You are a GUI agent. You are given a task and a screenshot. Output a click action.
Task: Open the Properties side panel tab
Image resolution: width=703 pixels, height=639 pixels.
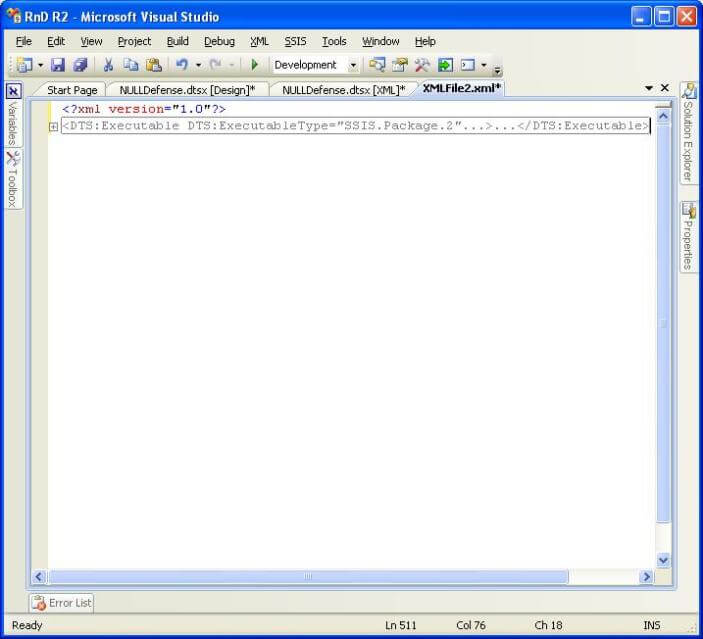[x=688, y=236]
